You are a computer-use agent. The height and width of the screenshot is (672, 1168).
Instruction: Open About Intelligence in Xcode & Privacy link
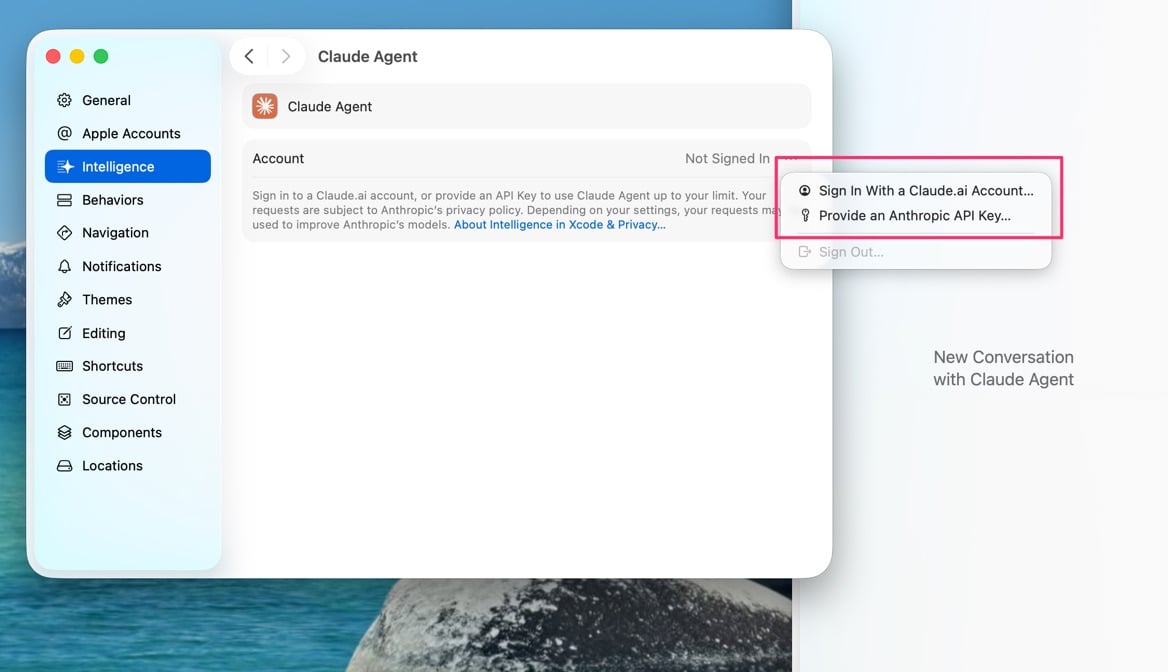(559, 224)
